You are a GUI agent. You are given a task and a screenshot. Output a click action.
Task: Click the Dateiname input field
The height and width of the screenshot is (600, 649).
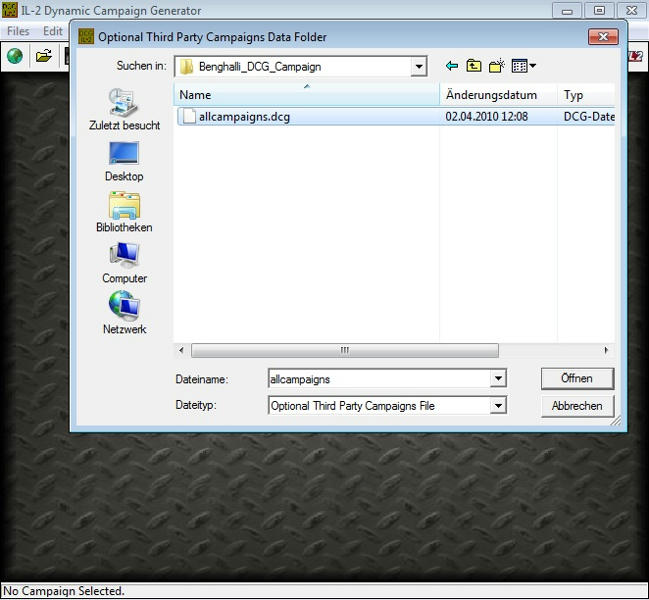[380, 379]
